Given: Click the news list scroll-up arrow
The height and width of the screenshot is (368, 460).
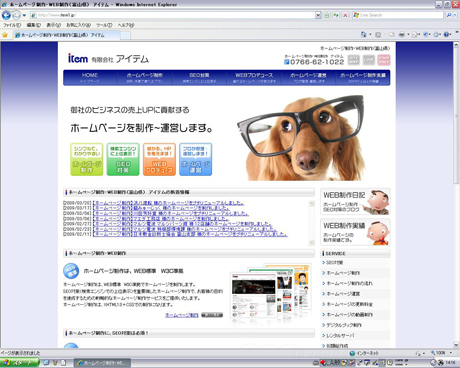Looking at the screenshot, I should click(312, 203).
